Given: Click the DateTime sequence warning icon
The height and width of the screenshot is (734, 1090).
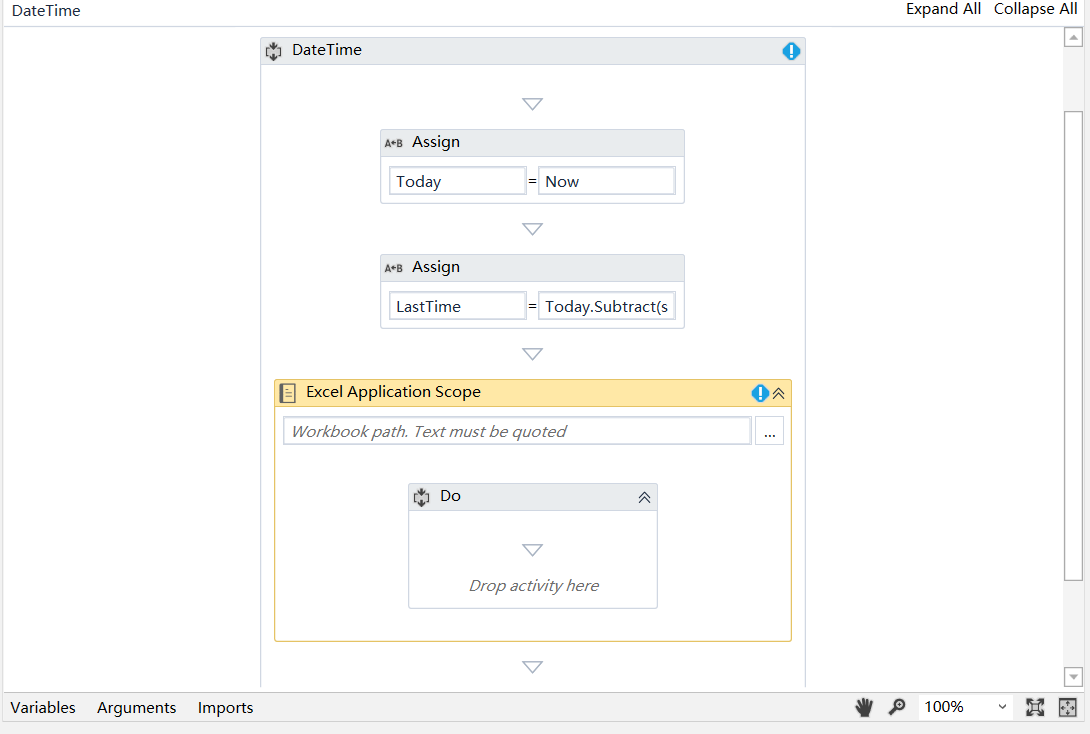Looking at the screenshot, I should pos(791,51).
